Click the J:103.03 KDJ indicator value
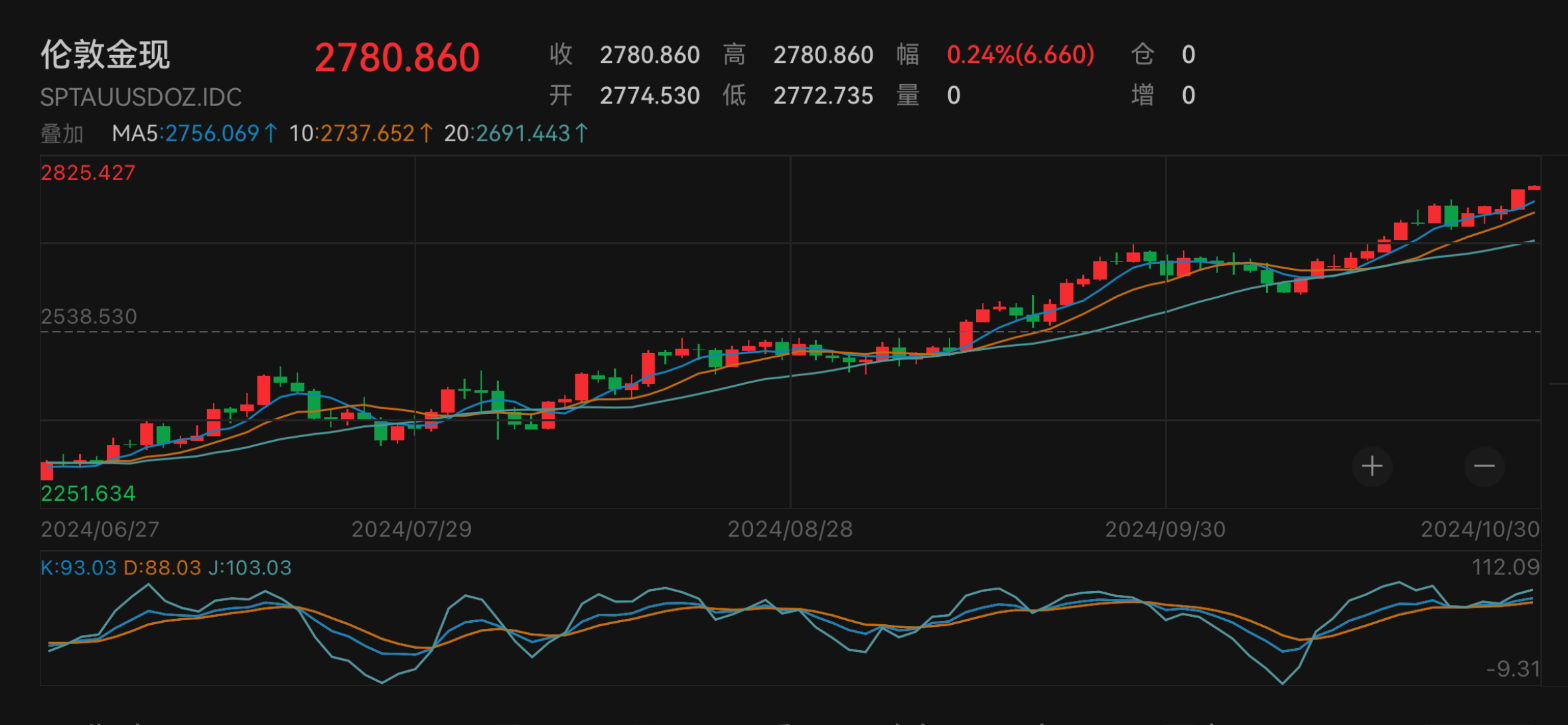Screen dimensions: 1568x725 point(249,568)
